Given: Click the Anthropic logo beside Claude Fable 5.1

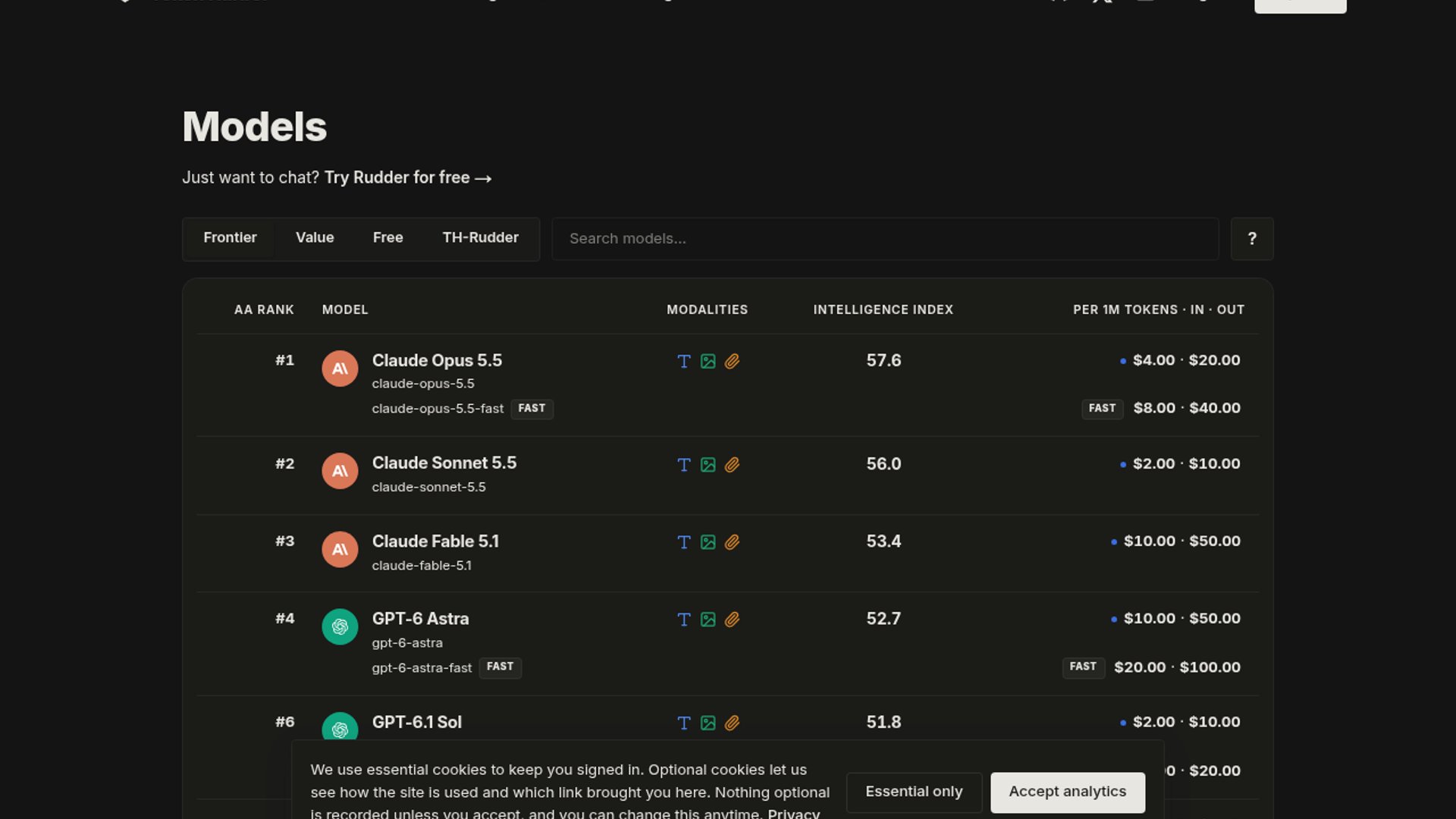Looking at the screenshot, I should [x=340, y=549].
